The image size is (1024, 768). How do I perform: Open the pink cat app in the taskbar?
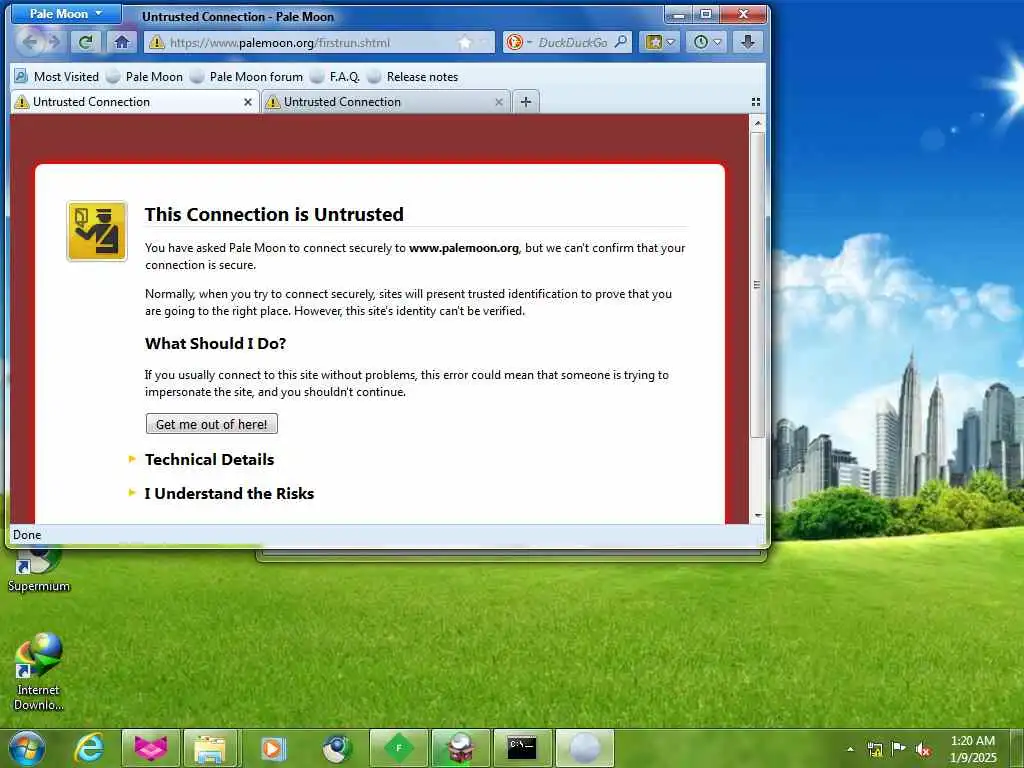click(x=151, y=748)
